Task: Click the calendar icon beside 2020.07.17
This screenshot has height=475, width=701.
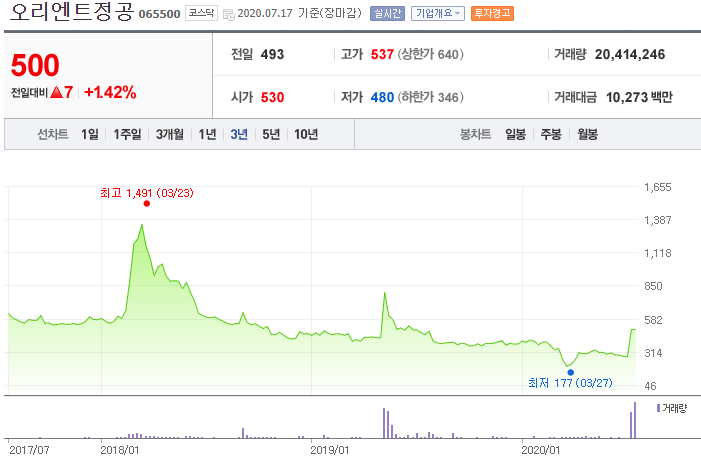Action: click(228, 15)
